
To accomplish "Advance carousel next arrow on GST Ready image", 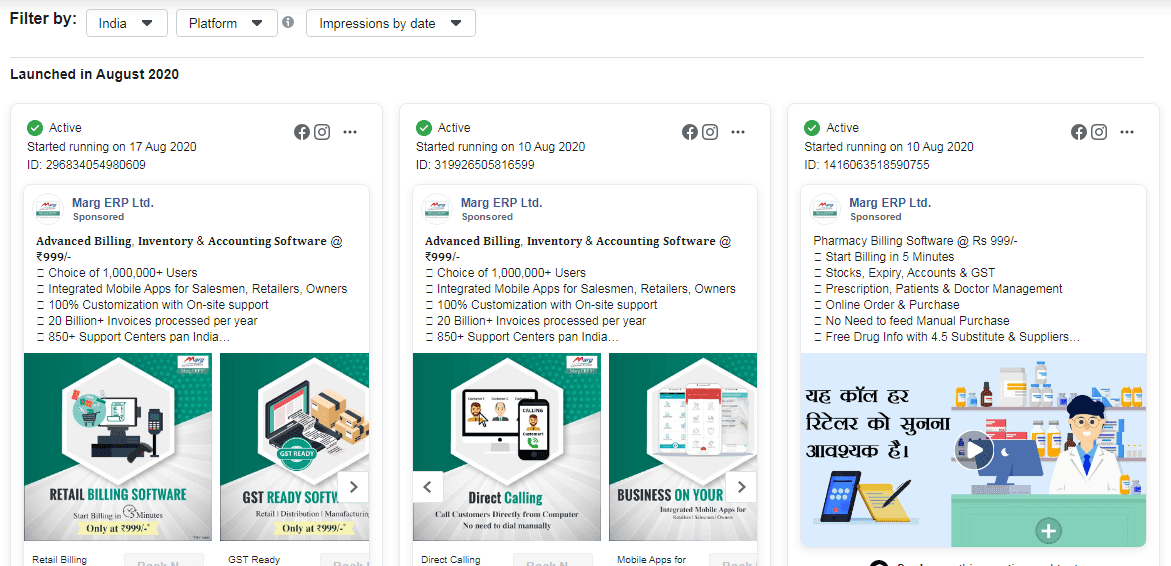I will click(353, 487).
